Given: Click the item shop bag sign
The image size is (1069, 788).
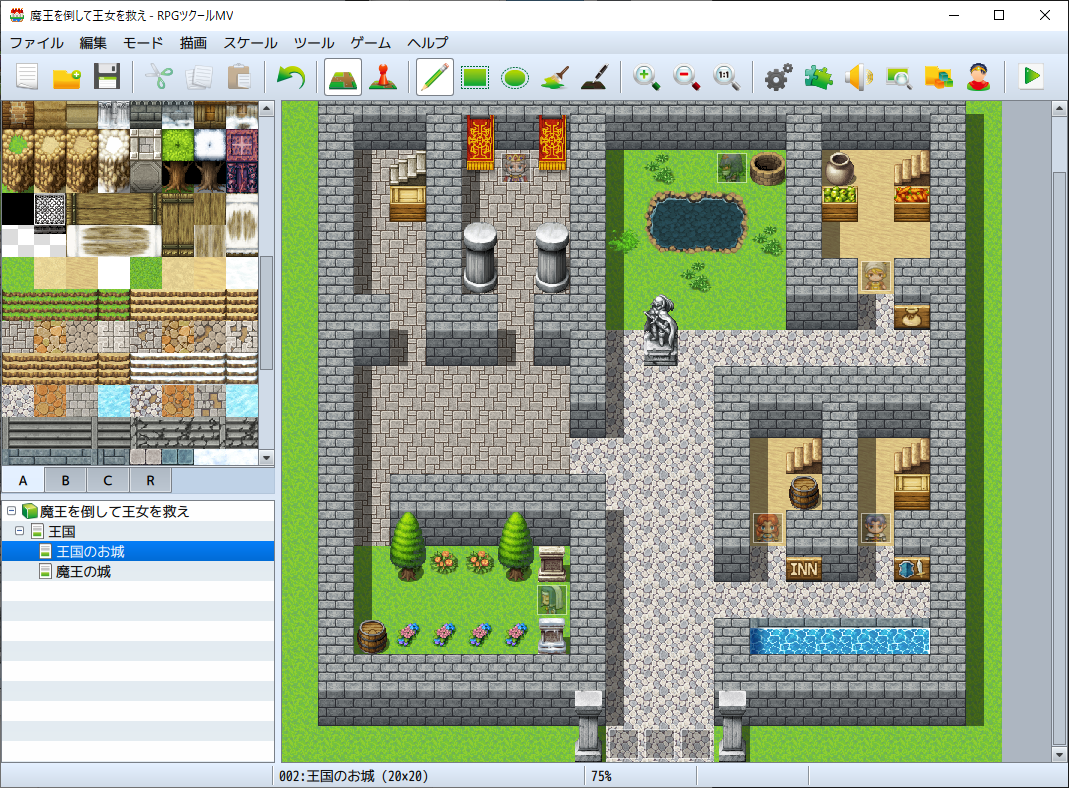Looking at the screenshot, I should click(x=912, y=318).
